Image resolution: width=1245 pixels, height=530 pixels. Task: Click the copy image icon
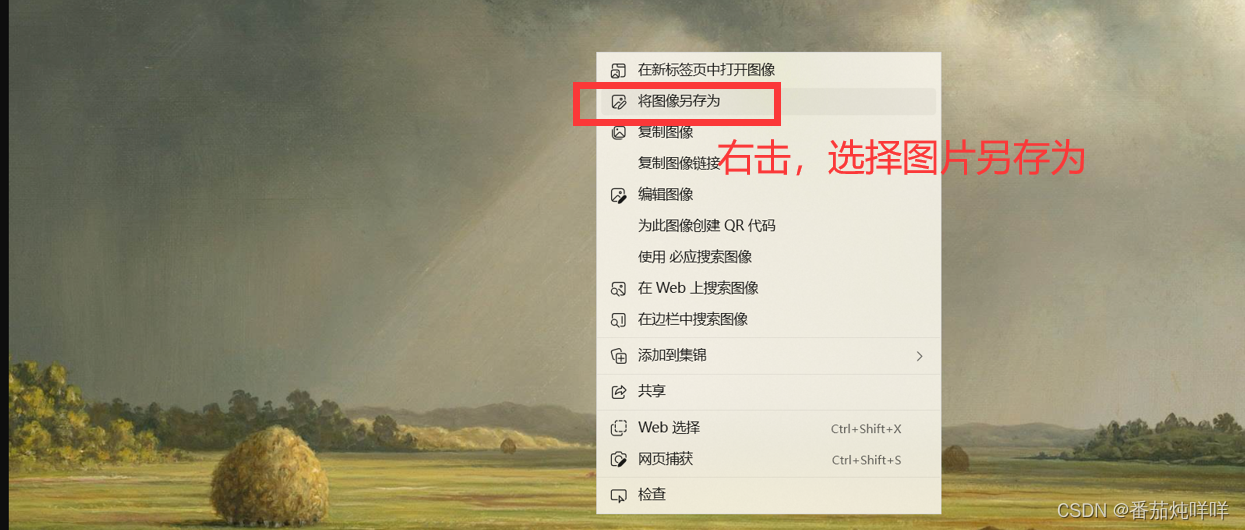tap(618, 132)
